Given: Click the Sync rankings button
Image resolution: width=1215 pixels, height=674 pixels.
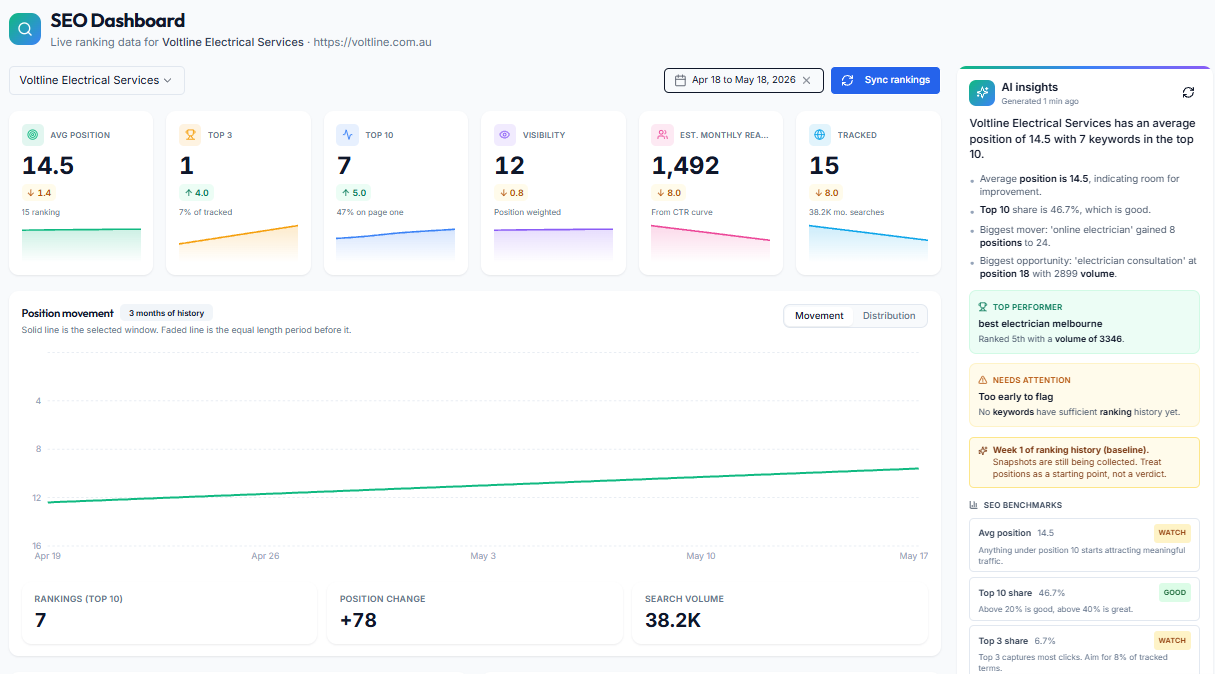Looking at the screenshot, I should pos(885,80).
